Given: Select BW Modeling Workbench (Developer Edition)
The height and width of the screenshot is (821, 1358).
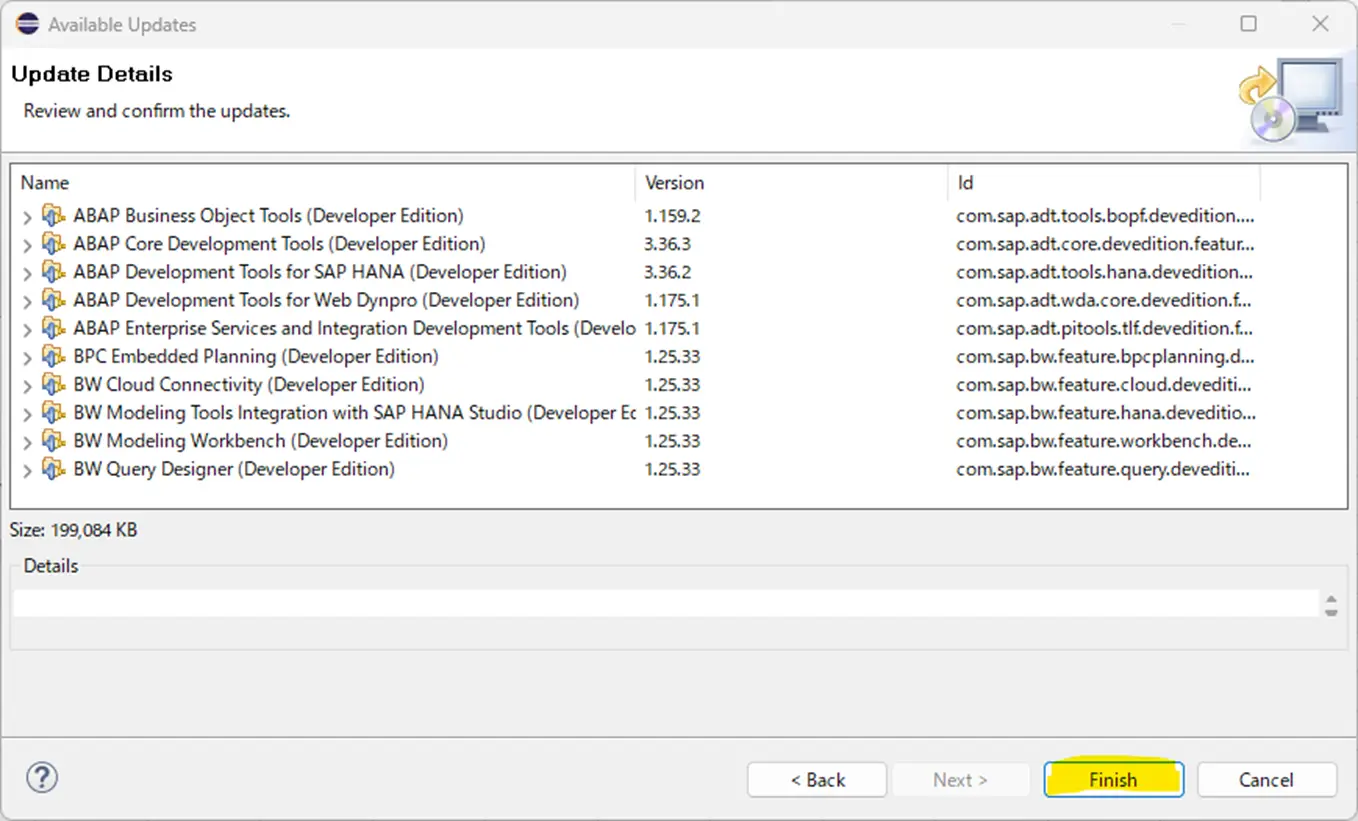Looking at the screenshot, I should coord(260,440).
